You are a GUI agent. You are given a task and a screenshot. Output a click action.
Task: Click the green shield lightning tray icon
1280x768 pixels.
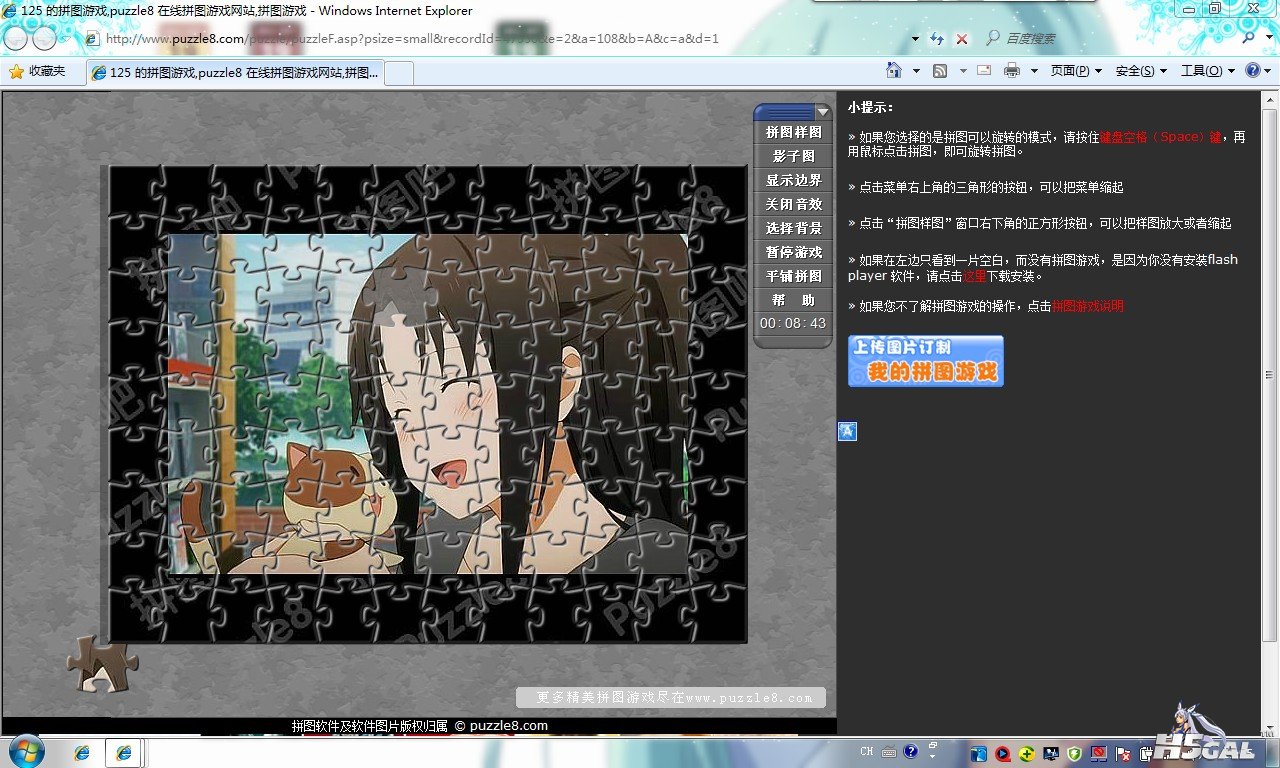(1074, 753)
